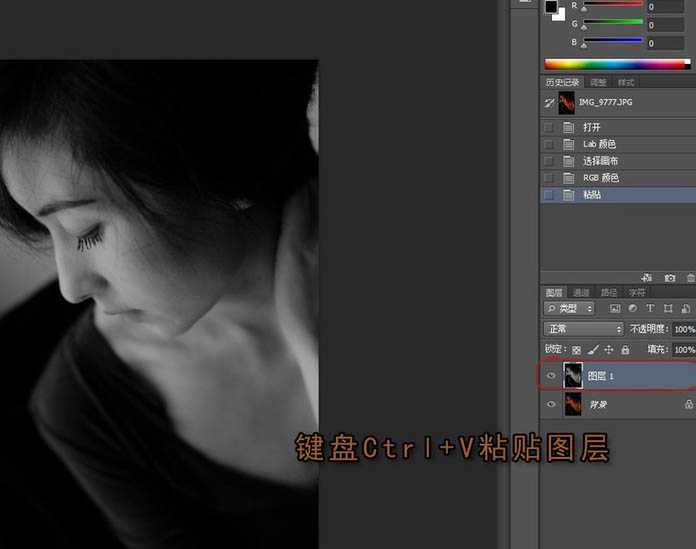
Task: Open the 类型 layer filter dropdown
Action: [569, 308]
